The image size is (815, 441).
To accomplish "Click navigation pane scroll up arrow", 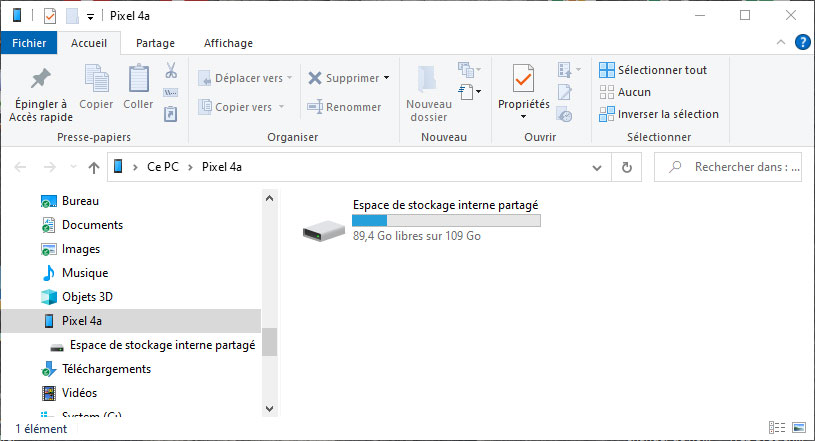I will [x=269, y=199].
